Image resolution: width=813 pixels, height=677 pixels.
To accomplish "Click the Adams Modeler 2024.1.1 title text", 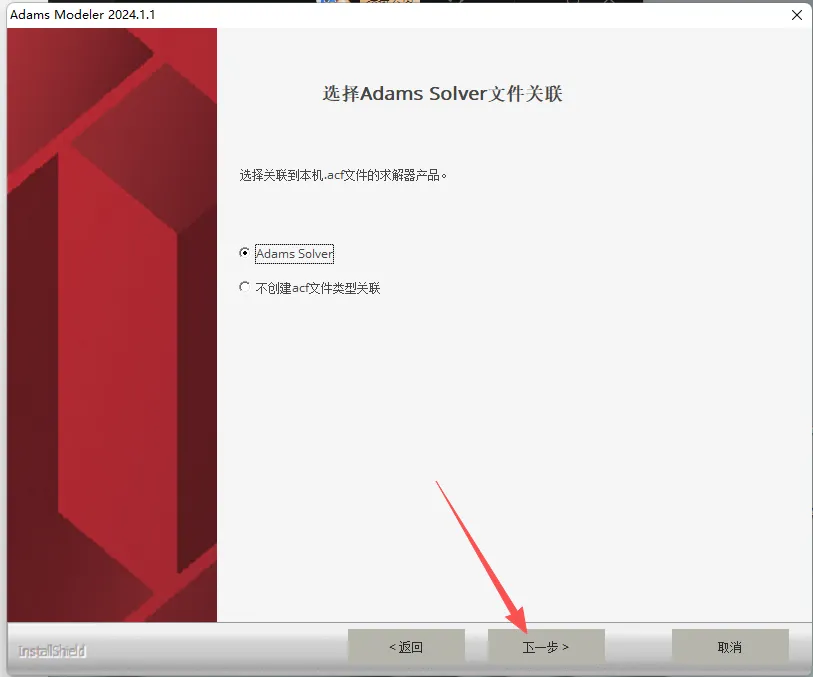I will (x=82, y=15).
